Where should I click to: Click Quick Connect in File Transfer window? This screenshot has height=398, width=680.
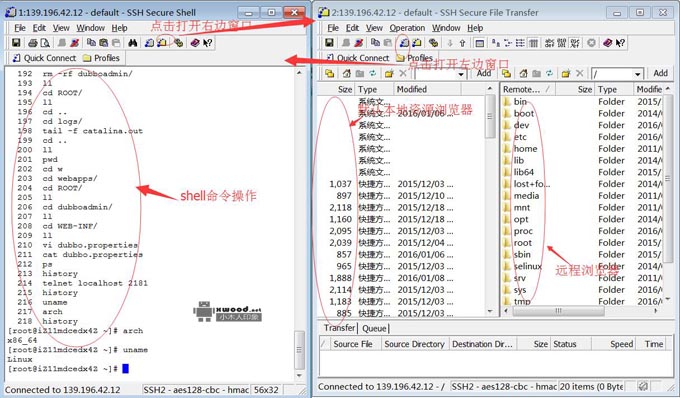pyautogui.click(x=358, y=58)
